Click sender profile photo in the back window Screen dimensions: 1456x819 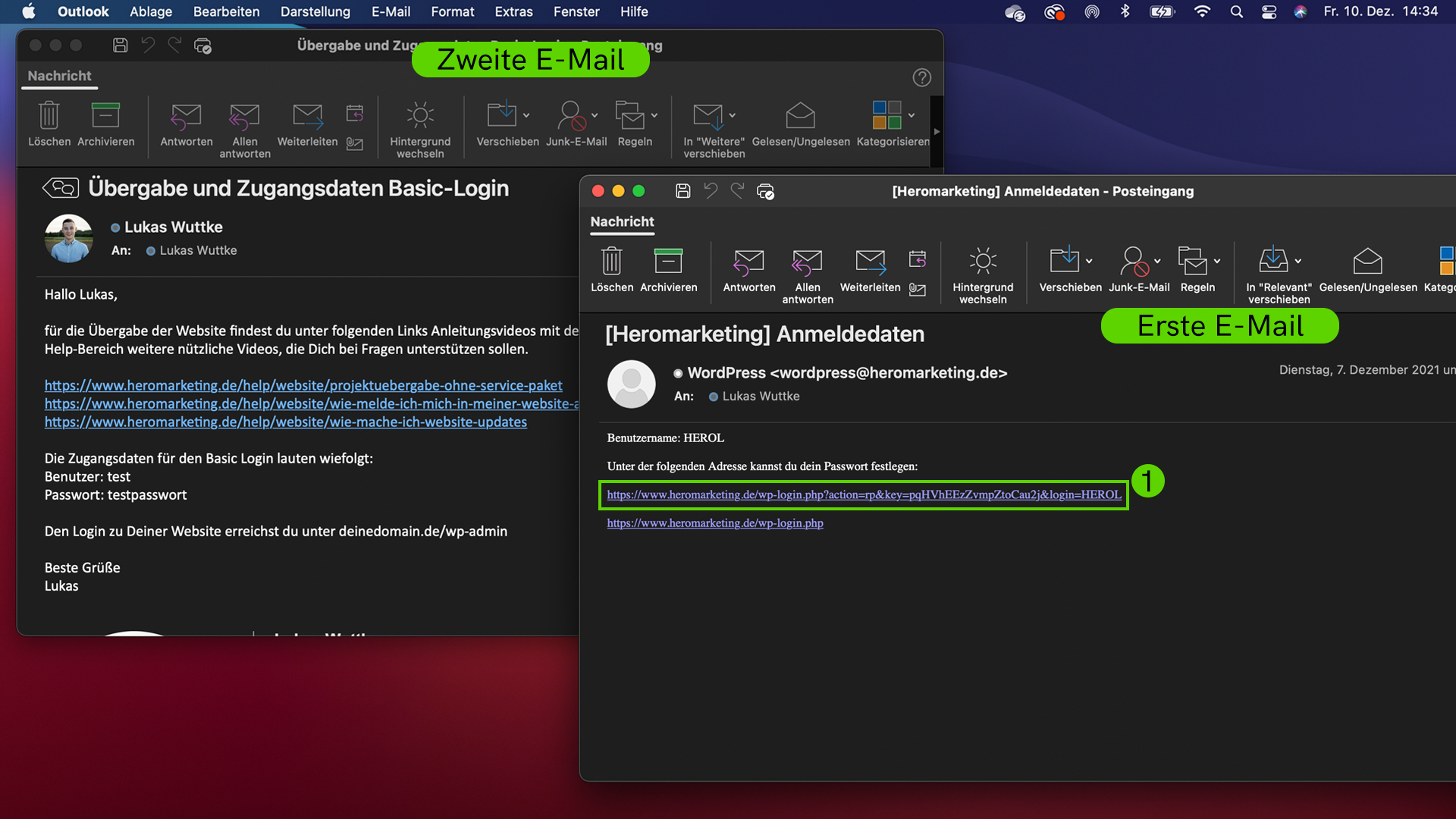68,238
